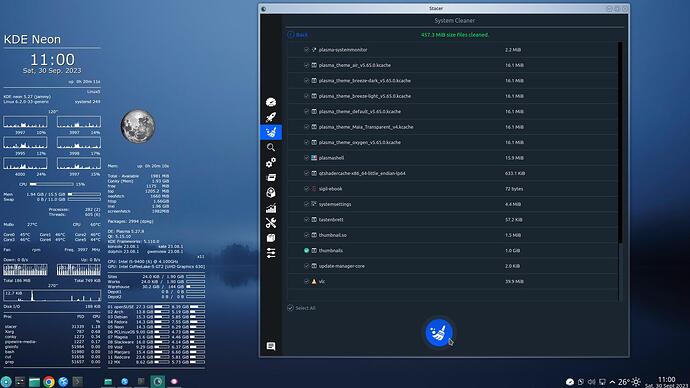690x388 pixels.
Task: Toggle the systemsettings row checkbox
Action: pyautogui.click(x=306, y=204)
